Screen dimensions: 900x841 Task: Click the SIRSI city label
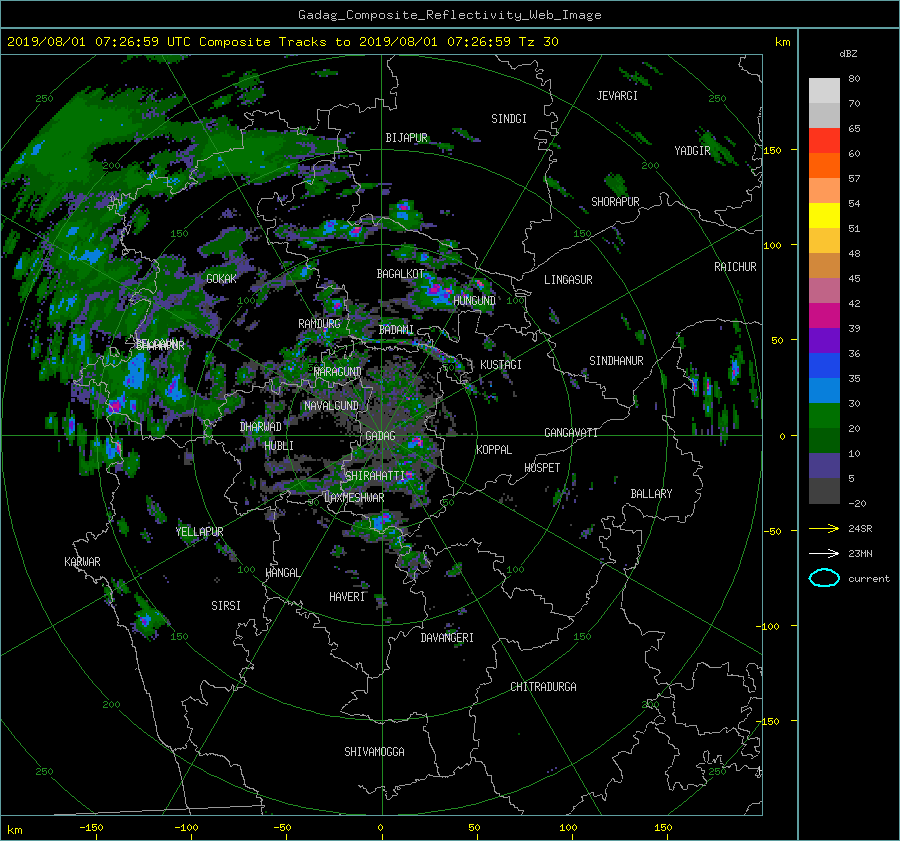point(226,606)
